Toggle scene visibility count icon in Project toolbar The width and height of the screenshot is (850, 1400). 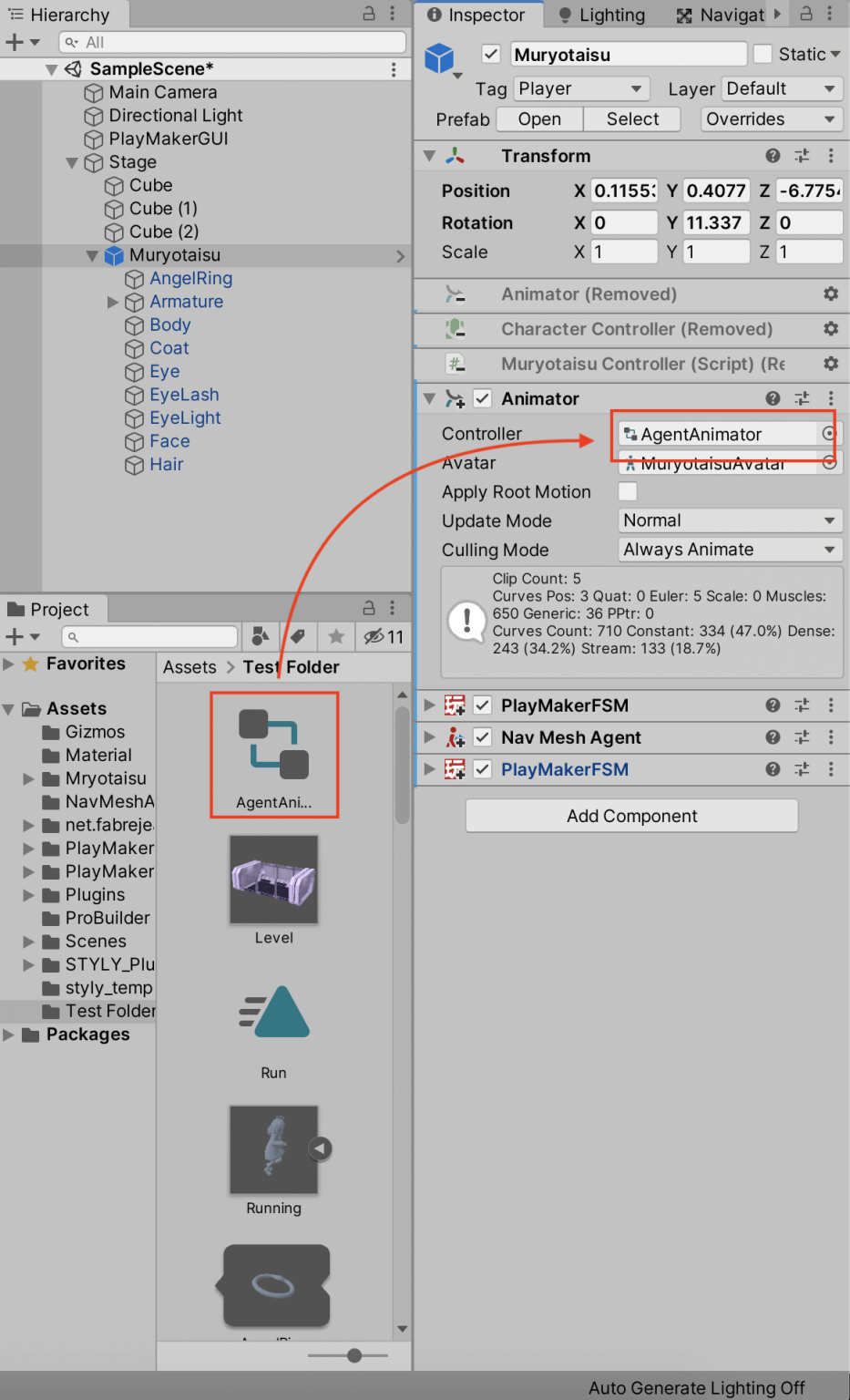pyautogui.click(x=375, y=636)
